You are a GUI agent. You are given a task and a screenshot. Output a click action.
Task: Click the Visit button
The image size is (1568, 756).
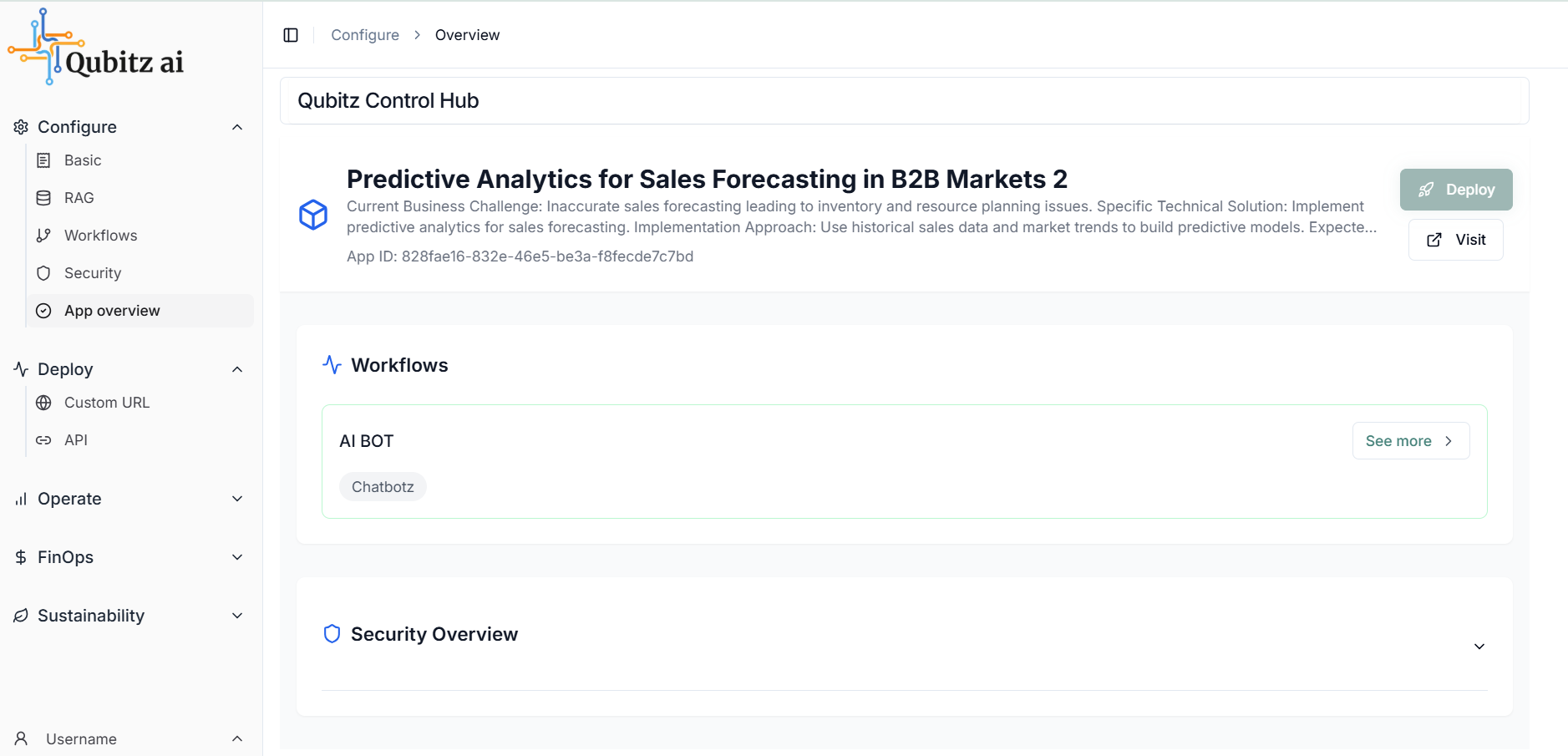1456,240
